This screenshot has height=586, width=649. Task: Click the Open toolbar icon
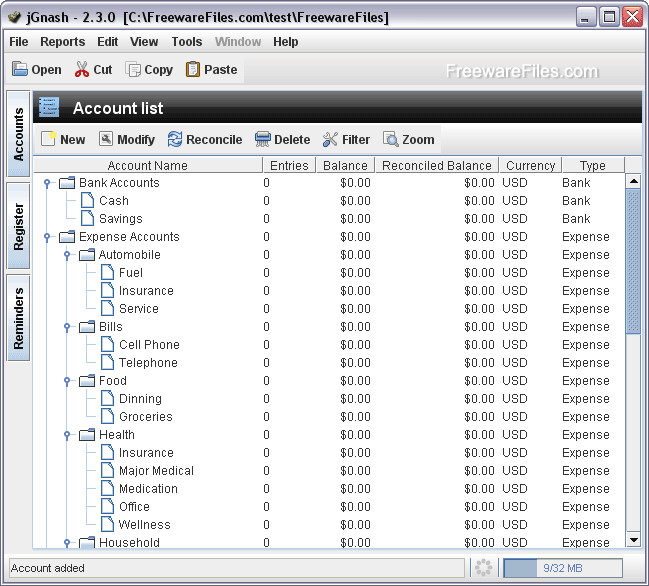click(x=19, y=69)
